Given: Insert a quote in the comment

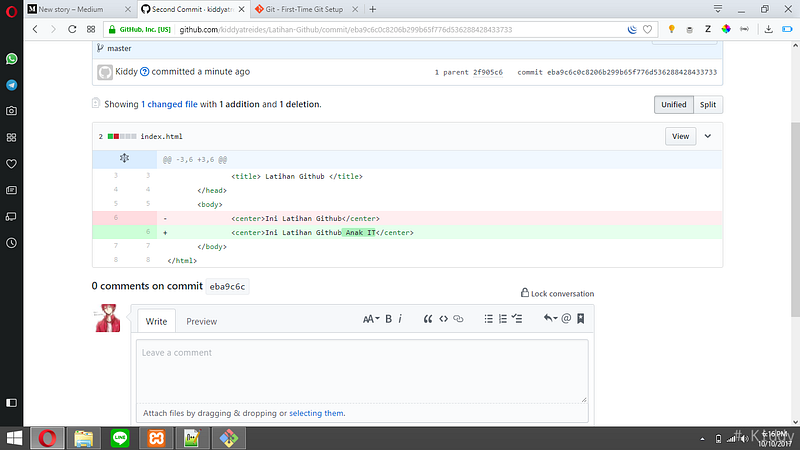Looking at the screenshot, I should coord(428,319).
